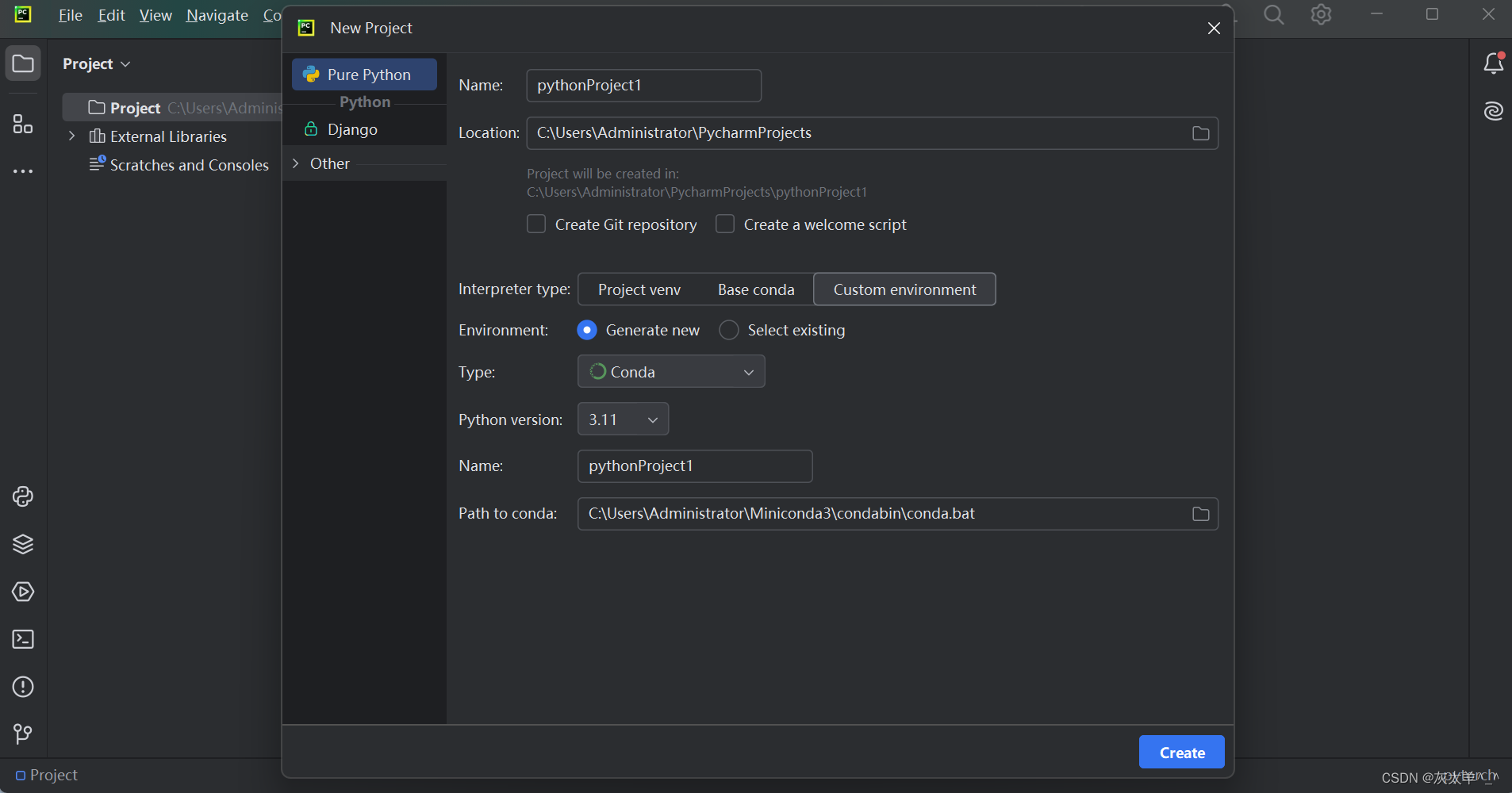1512x793 pixels.
Task: Enable Create a welcome script checkbox
Action: coord(725,224)
